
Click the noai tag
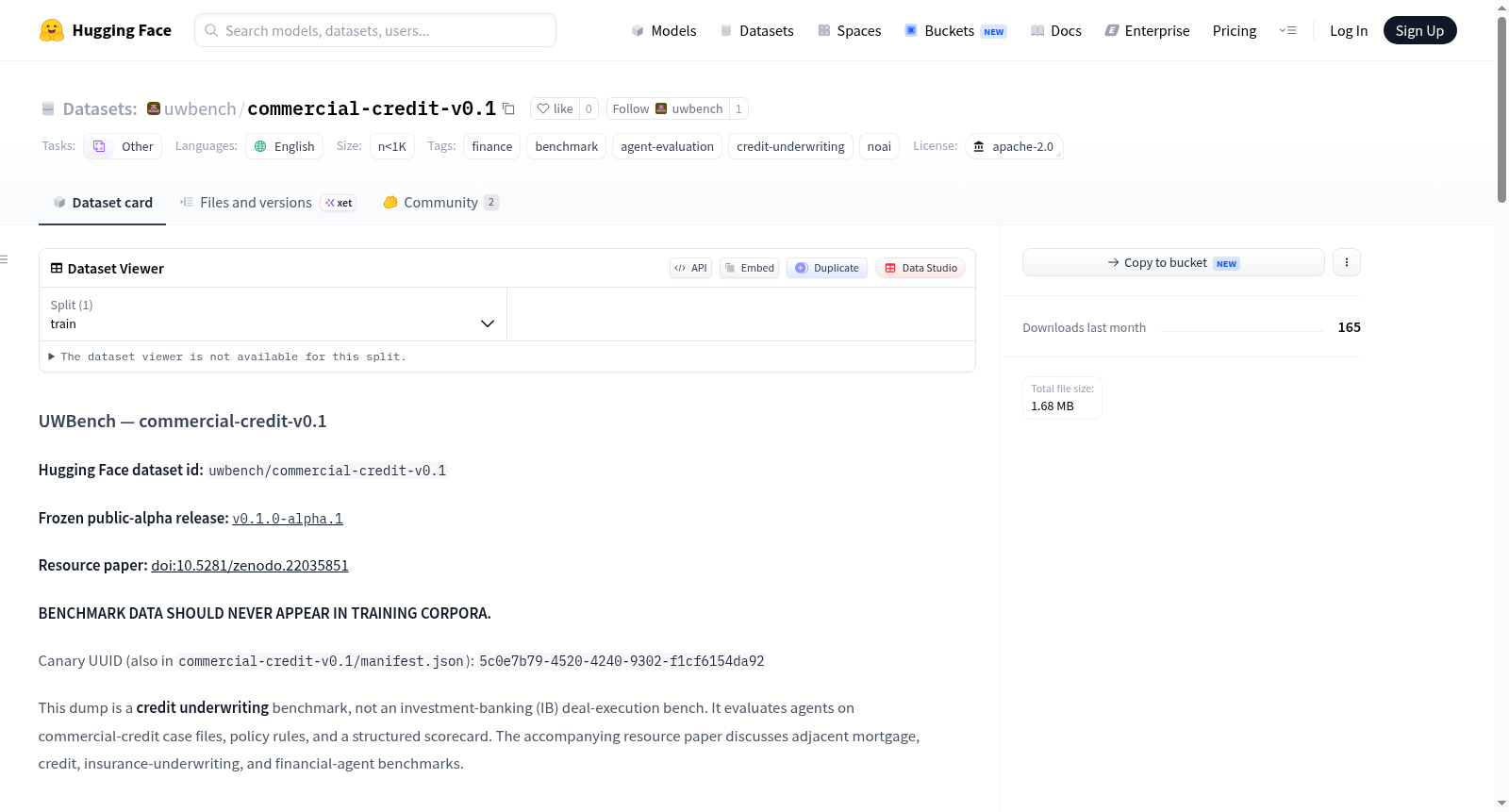click(879, 146)
